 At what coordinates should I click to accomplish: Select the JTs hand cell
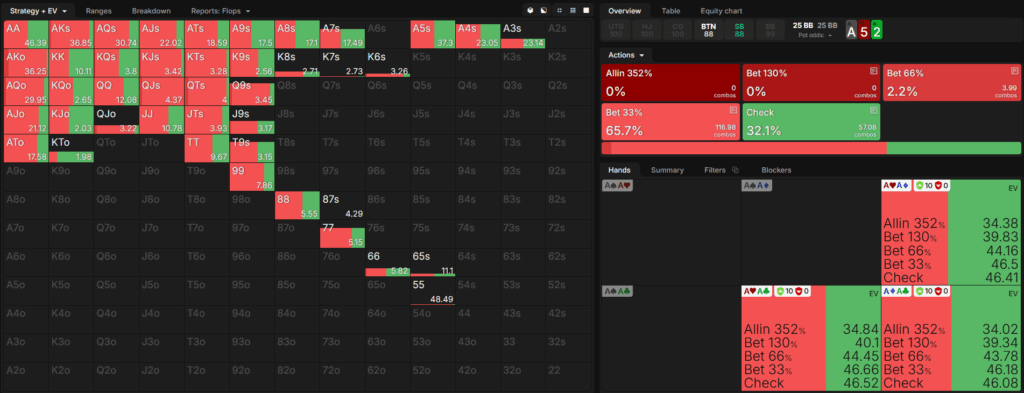[206, 120]
